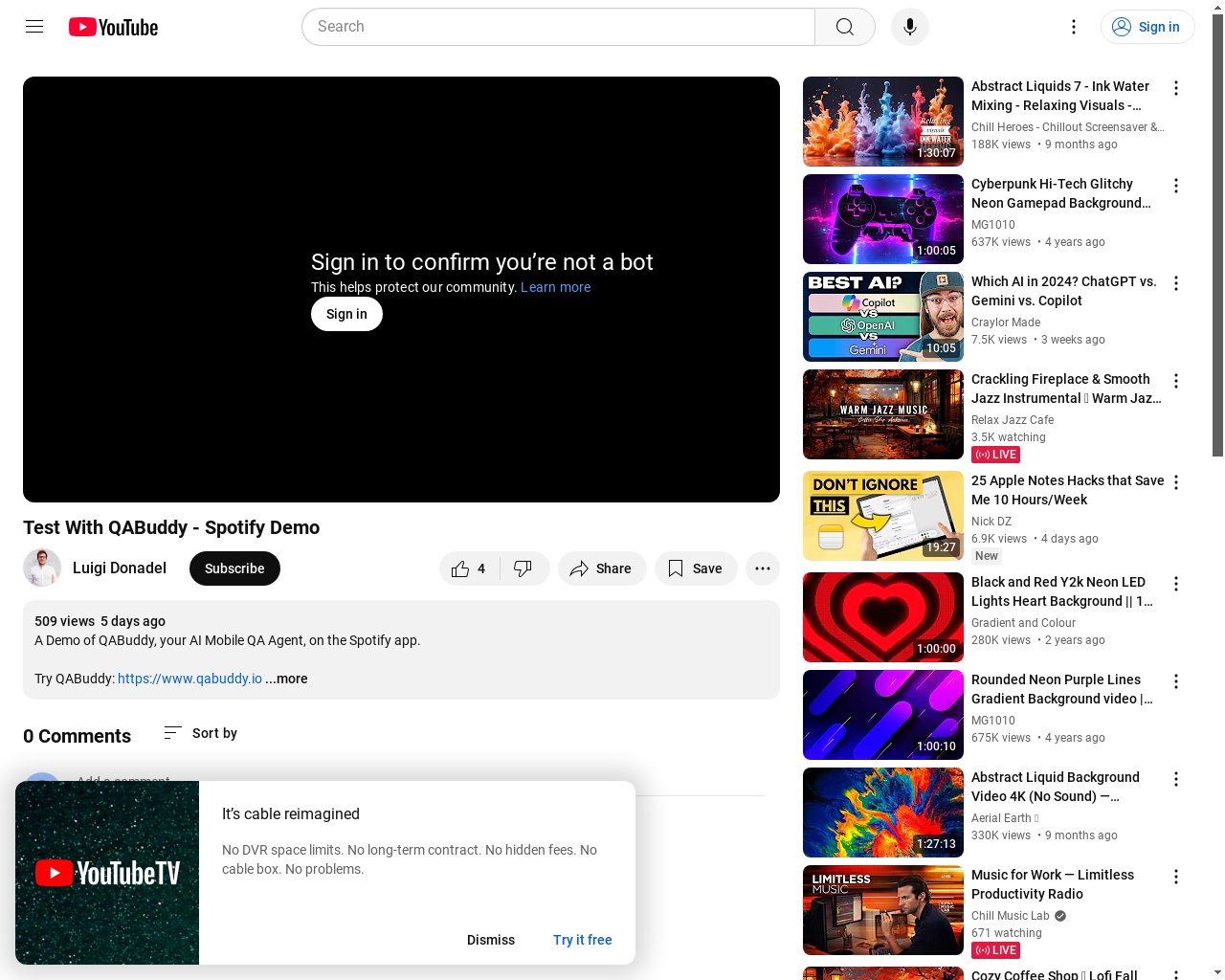Open options for Cyberpunk Hi-Tech Glitchy video
This screenshot has width=1225, height=980.
1176,186
